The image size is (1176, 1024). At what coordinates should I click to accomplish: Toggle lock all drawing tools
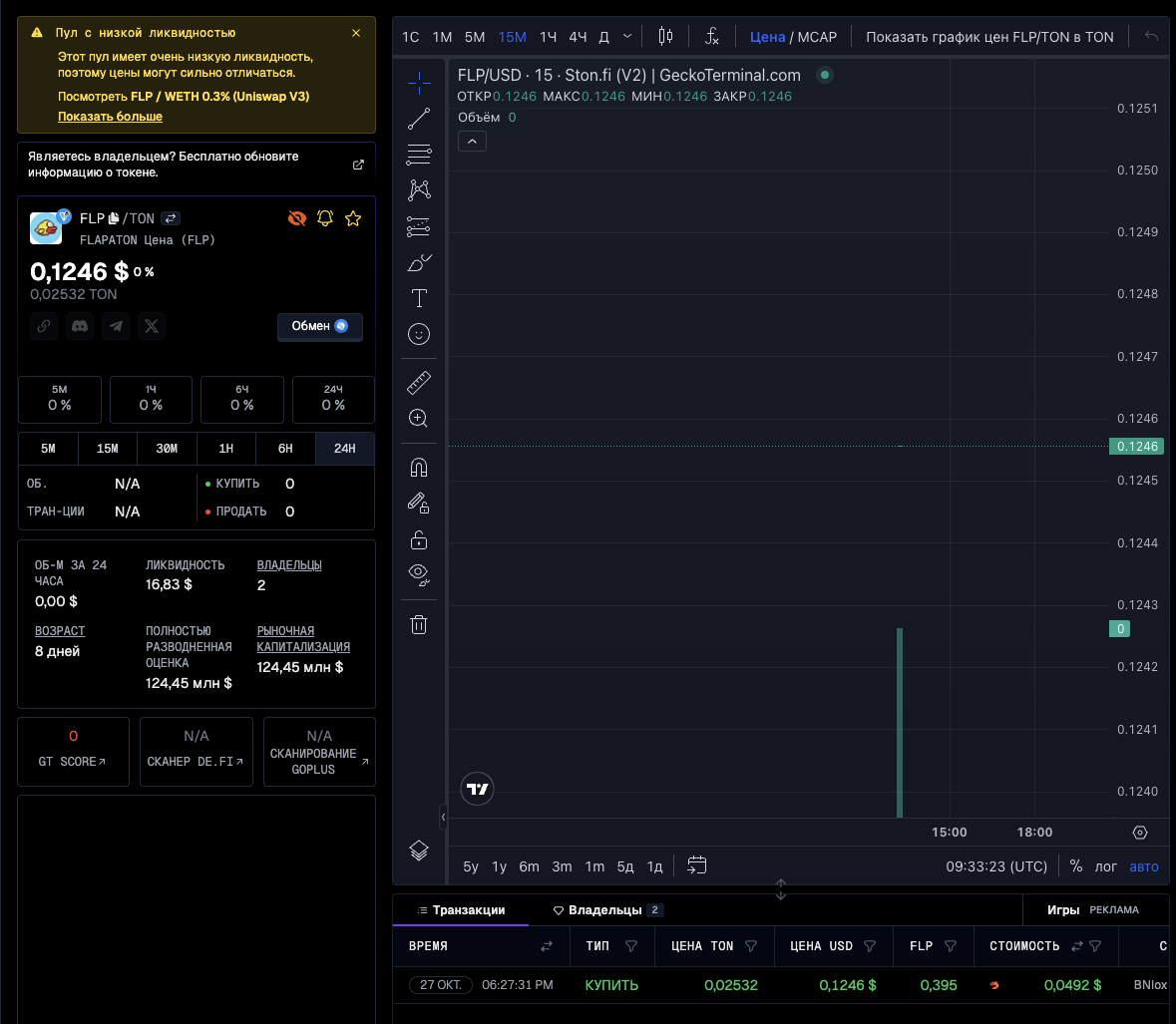tap(419, 539)
